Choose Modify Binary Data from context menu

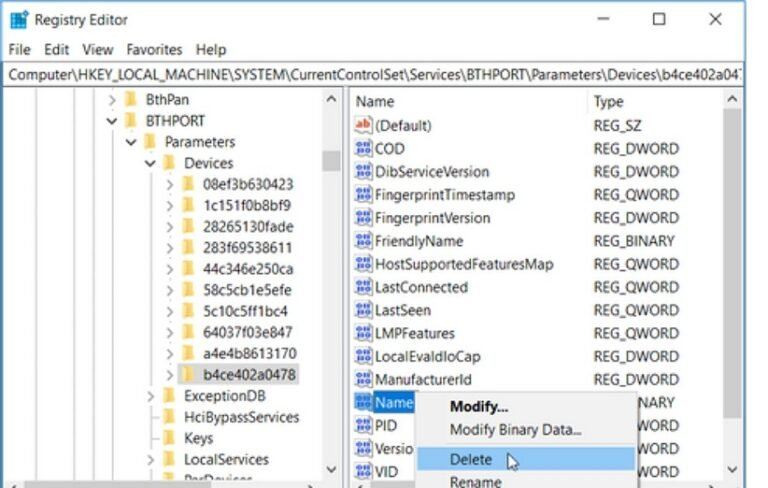coord(515,430)
